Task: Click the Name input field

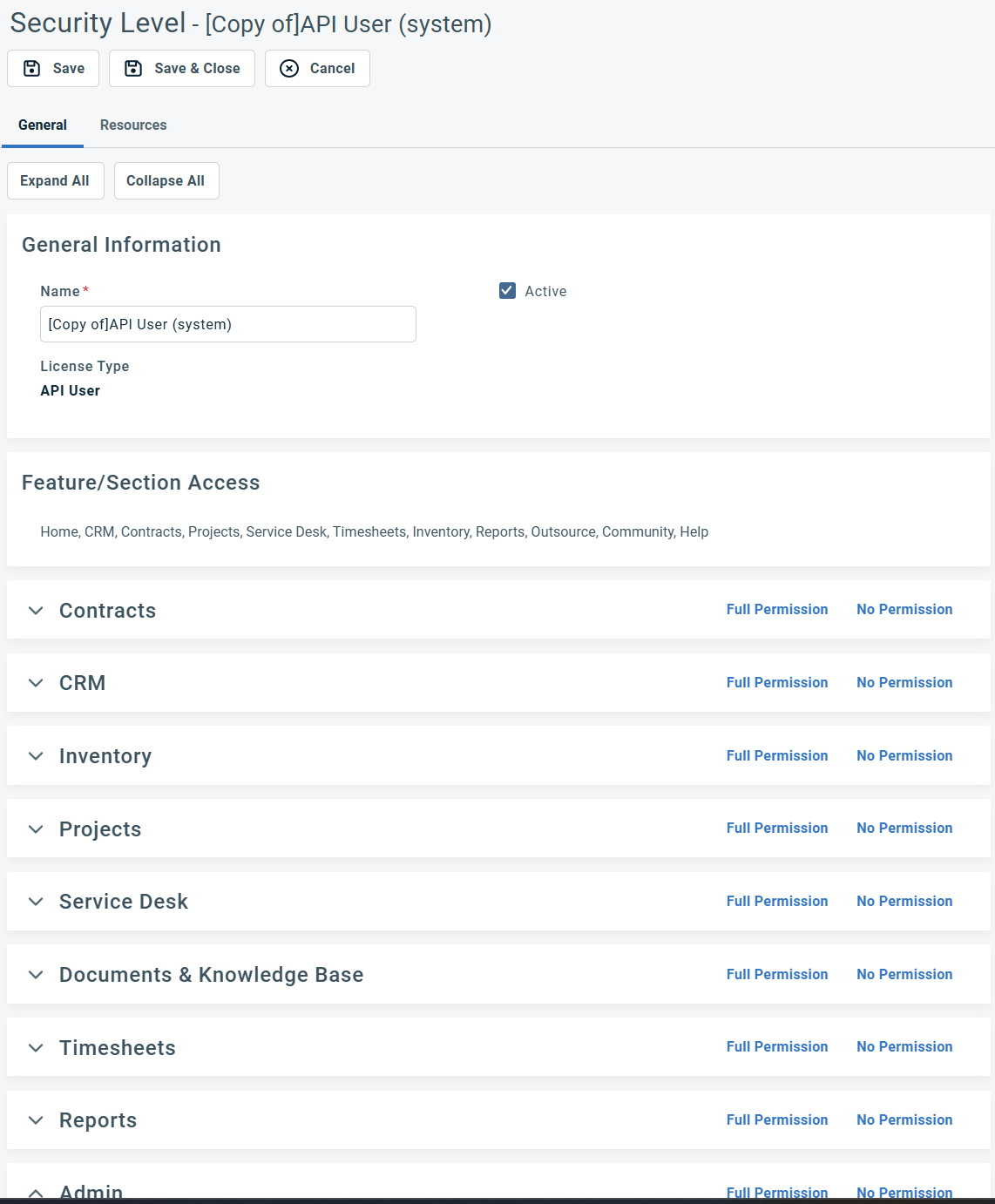Action: [x=227, y=324]
